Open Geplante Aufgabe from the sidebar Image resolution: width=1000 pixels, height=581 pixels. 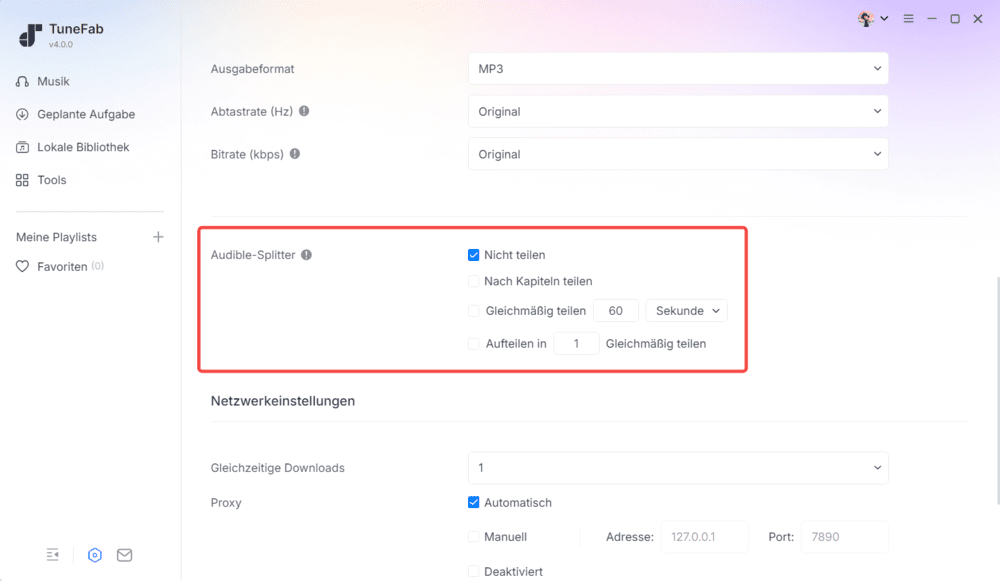(72, 114)
